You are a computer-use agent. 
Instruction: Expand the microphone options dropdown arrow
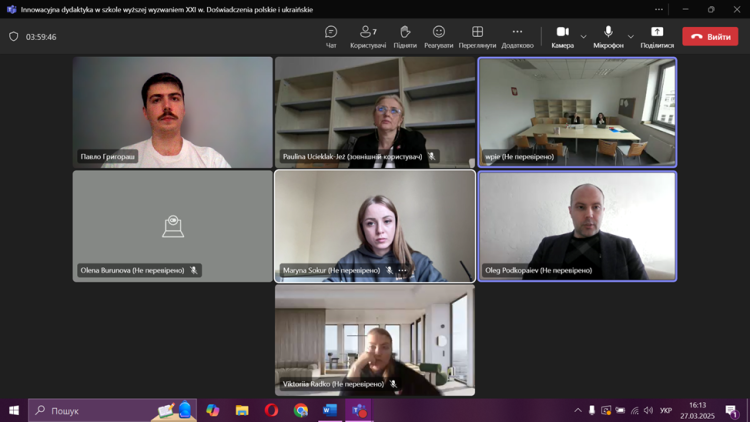[x=631, y=37]
